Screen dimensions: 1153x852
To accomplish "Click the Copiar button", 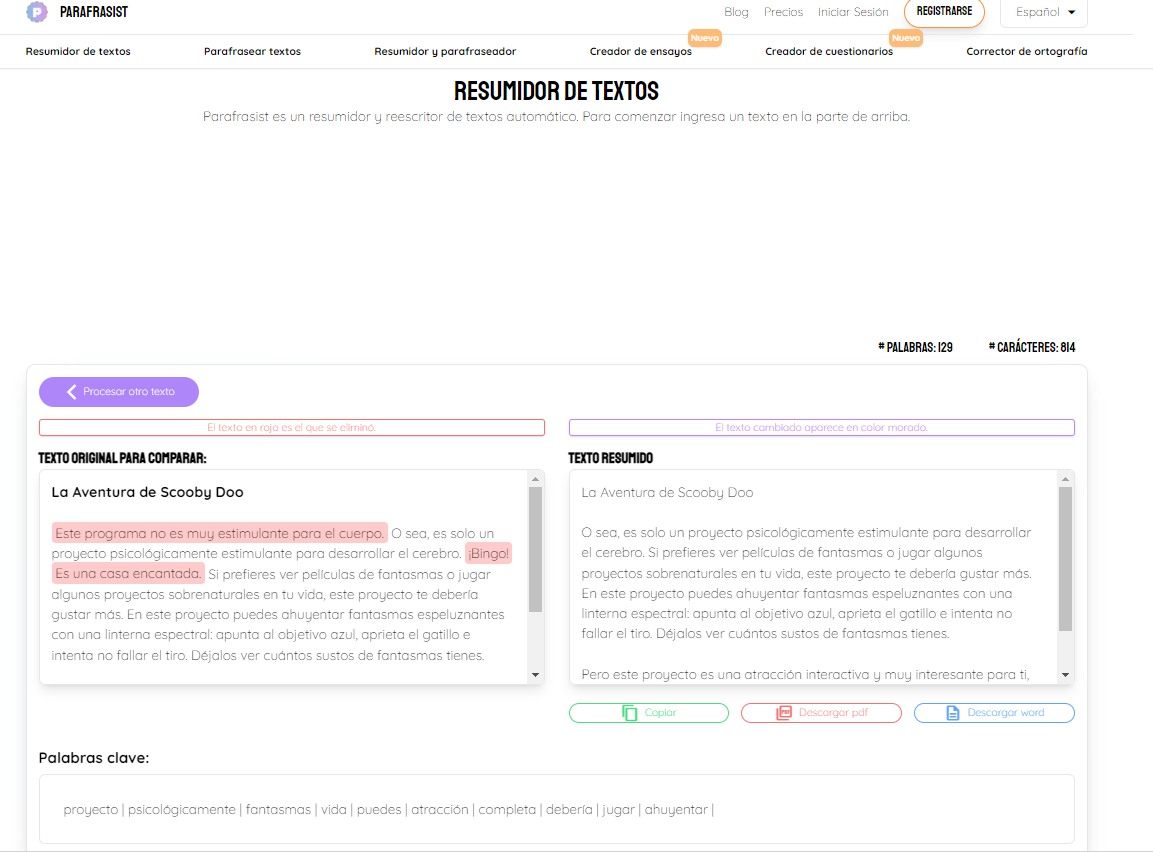I will [649, 713].
